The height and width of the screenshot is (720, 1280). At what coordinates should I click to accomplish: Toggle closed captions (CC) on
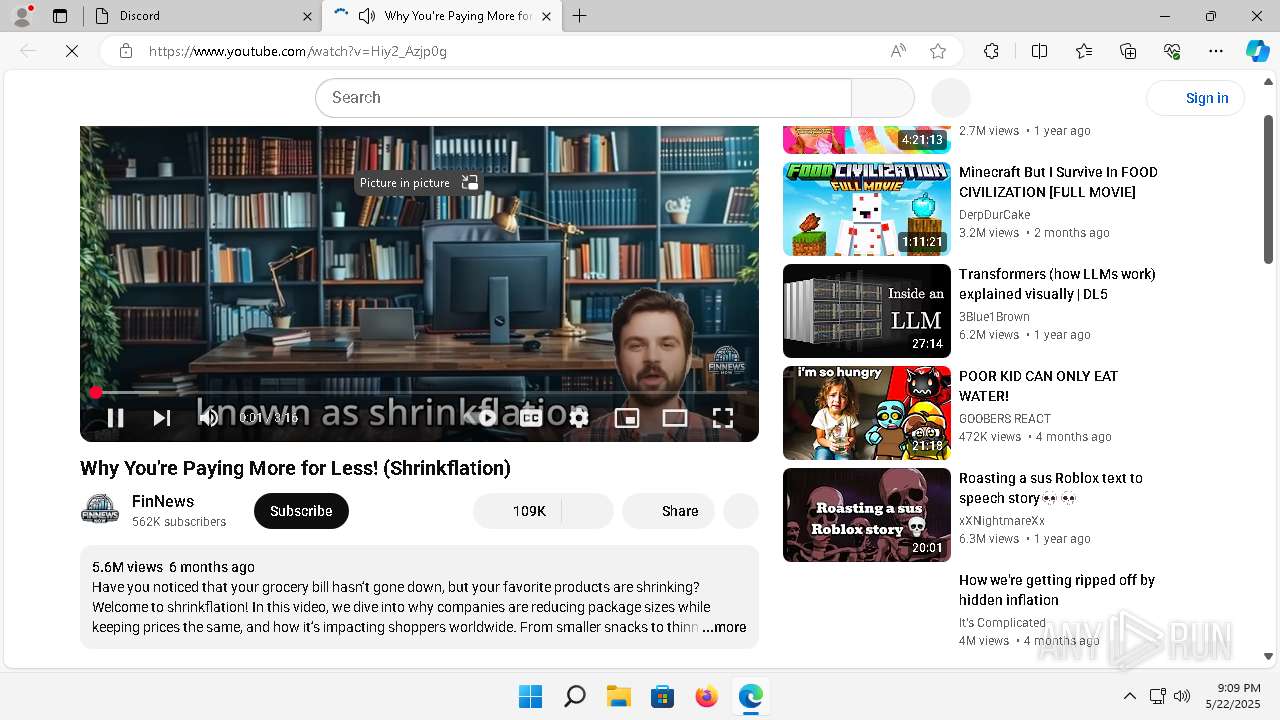531,418
